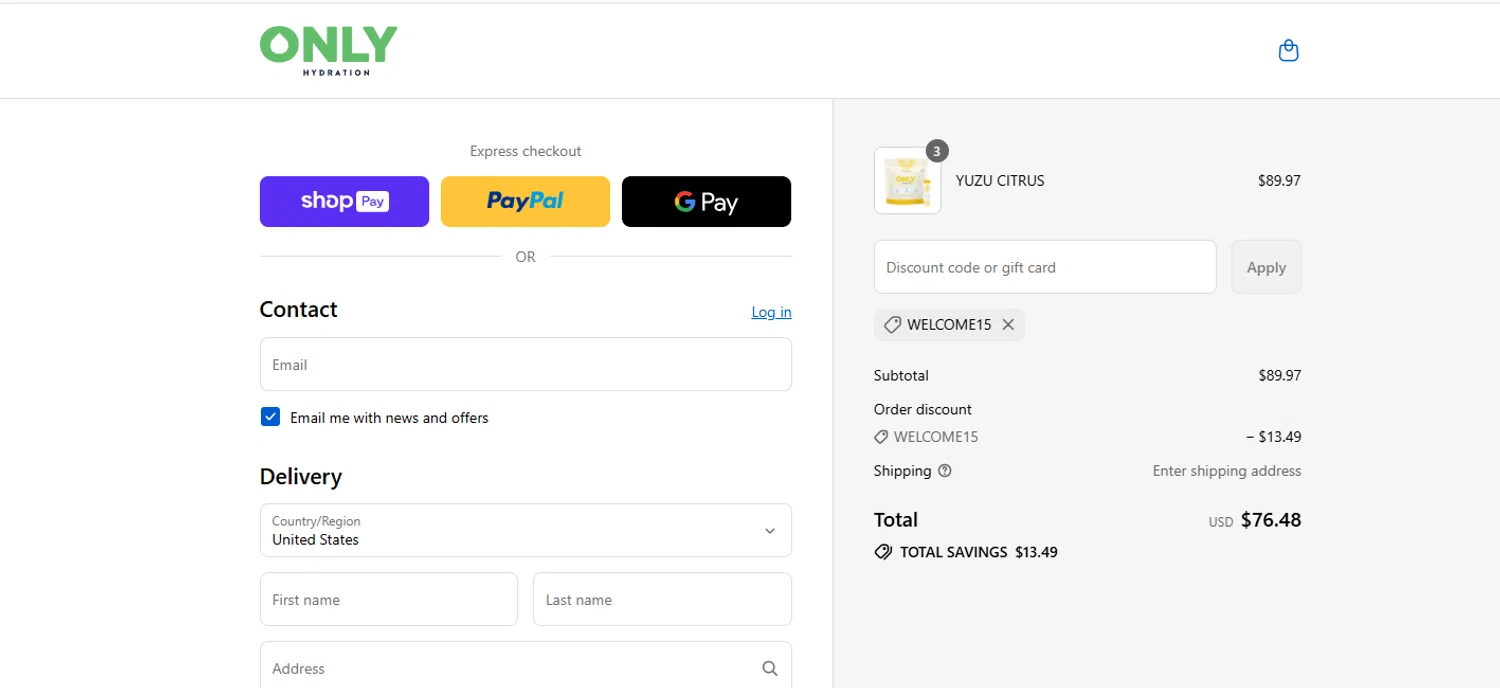Click the address search magnifier icon
The height and width of the screenshot is (688, 1500).
click(x=769, y=669)
